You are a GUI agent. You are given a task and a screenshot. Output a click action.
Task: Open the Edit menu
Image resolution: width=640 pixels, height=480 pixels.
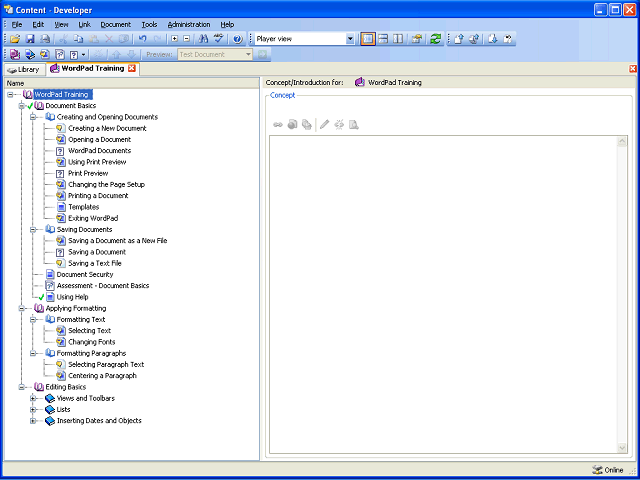[38, 24]
